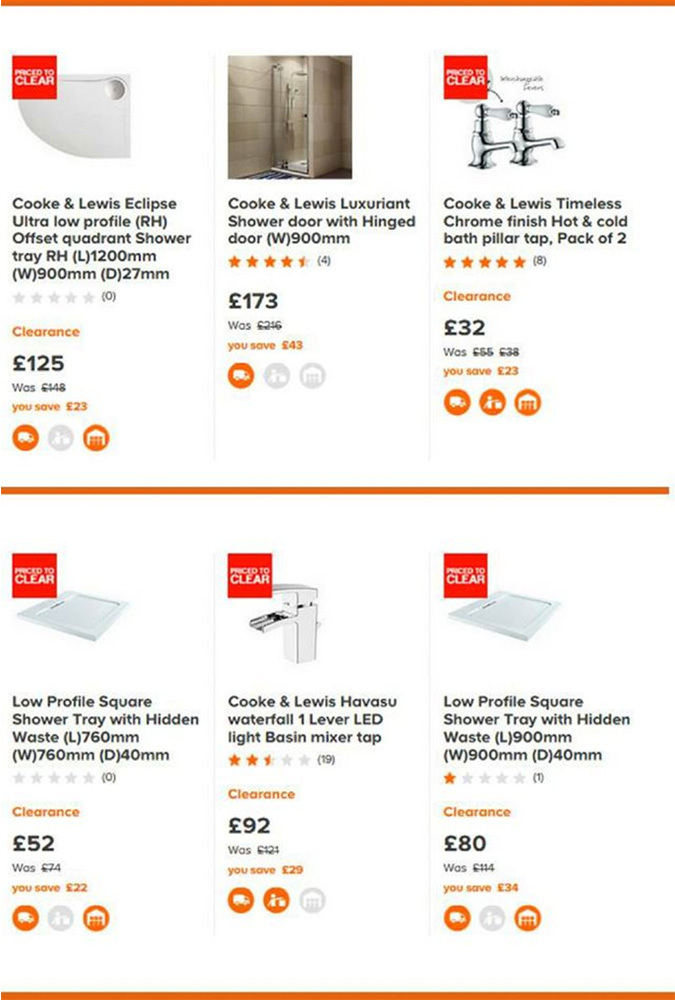Image resolution: width=675 pixels, height=1000 pixels.
Task: Open Low Profile Square Tray 760mm link
Action: pyautogui.click(x=105, y=728)
